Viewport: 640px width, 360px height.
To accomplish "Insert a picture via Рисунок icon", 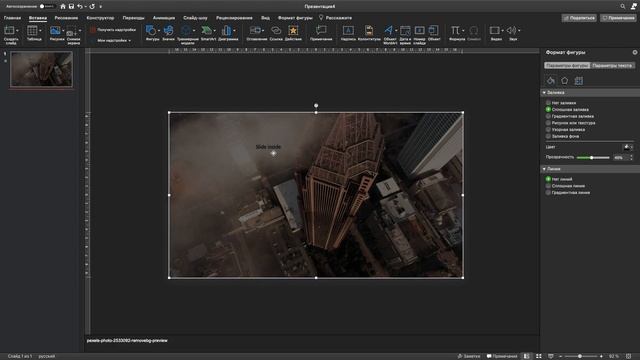I will click(x=55, y=31).
